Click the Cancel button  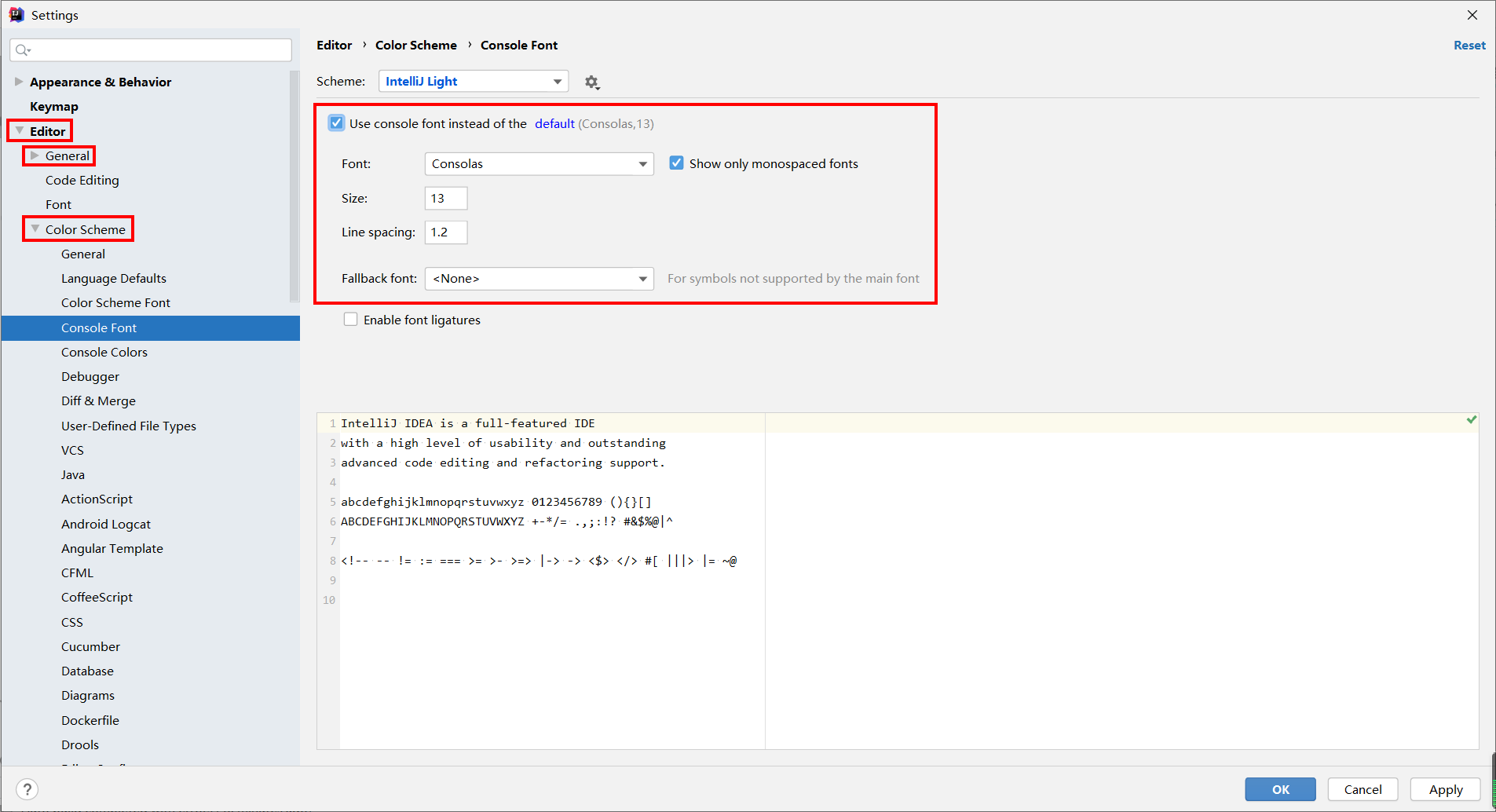[x=1362, y=789]
